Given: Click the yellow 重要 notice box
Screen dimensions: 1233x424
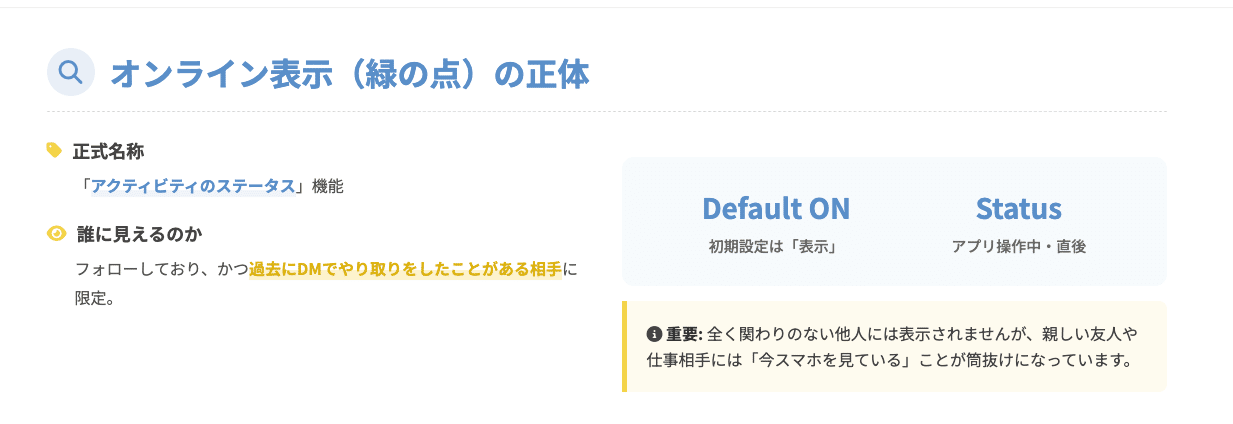Looking at the screenshot, I should [894, 346].
